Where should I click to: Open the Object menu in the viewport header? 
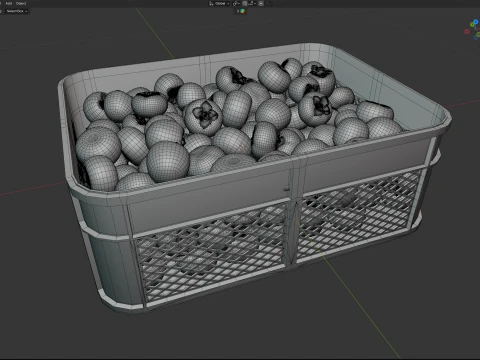pyautogui.click(x=21, y=3)
